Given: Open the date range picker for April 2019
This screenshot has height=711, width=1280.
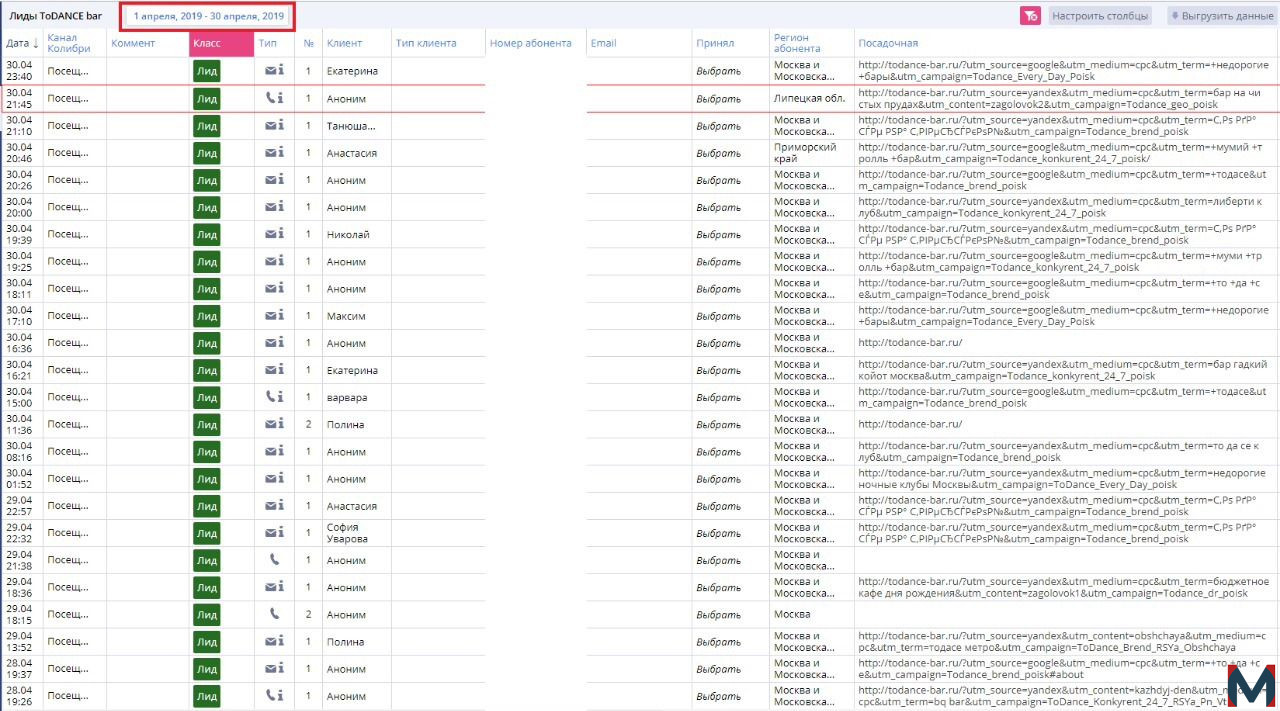Looking at the screenshot, I should 209,17.
